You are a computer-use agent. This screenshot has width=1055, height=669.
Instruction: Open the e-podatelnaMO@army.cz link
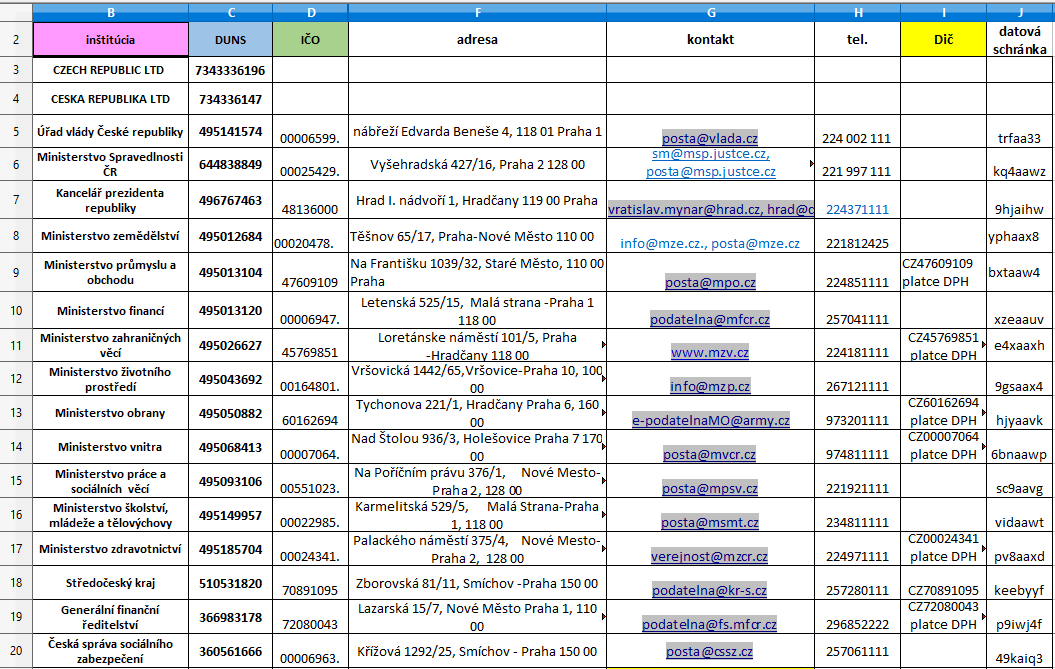click(x=710, y=421)
